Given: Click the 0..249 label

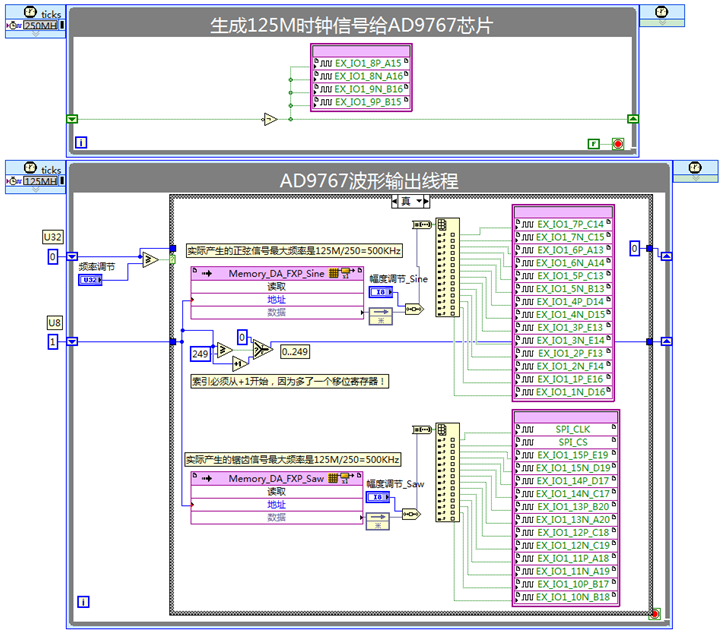Looking at the screenshot, I should click(295, 352).
